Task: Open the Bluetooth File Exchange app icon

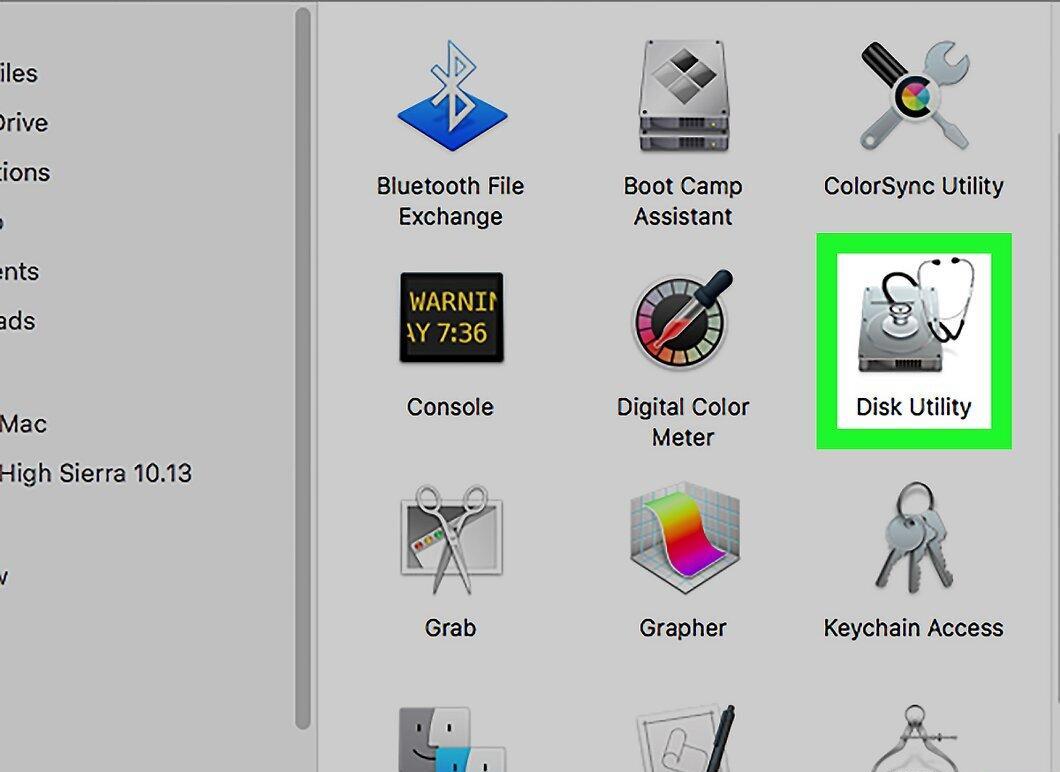Action: (452, 96)
